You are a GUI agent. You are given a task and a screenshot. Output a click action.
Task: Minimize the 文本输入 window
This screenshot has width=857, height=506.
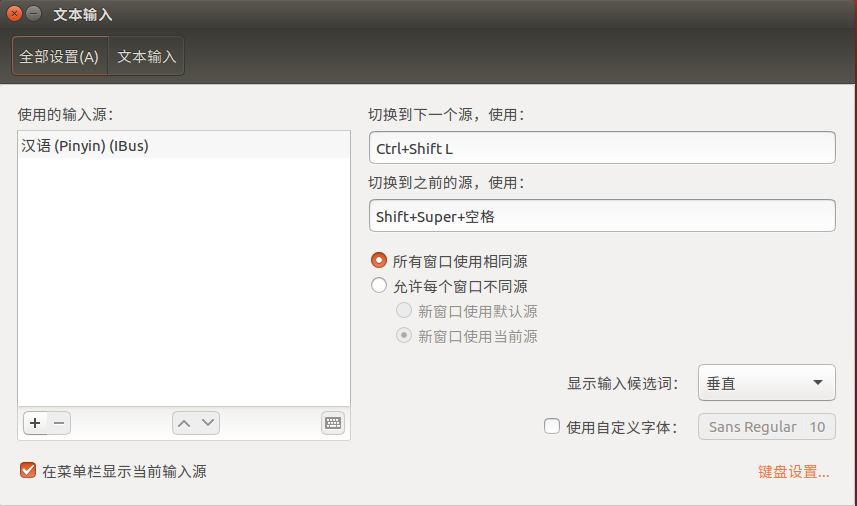pyautogui.click(x=33, y=13)
